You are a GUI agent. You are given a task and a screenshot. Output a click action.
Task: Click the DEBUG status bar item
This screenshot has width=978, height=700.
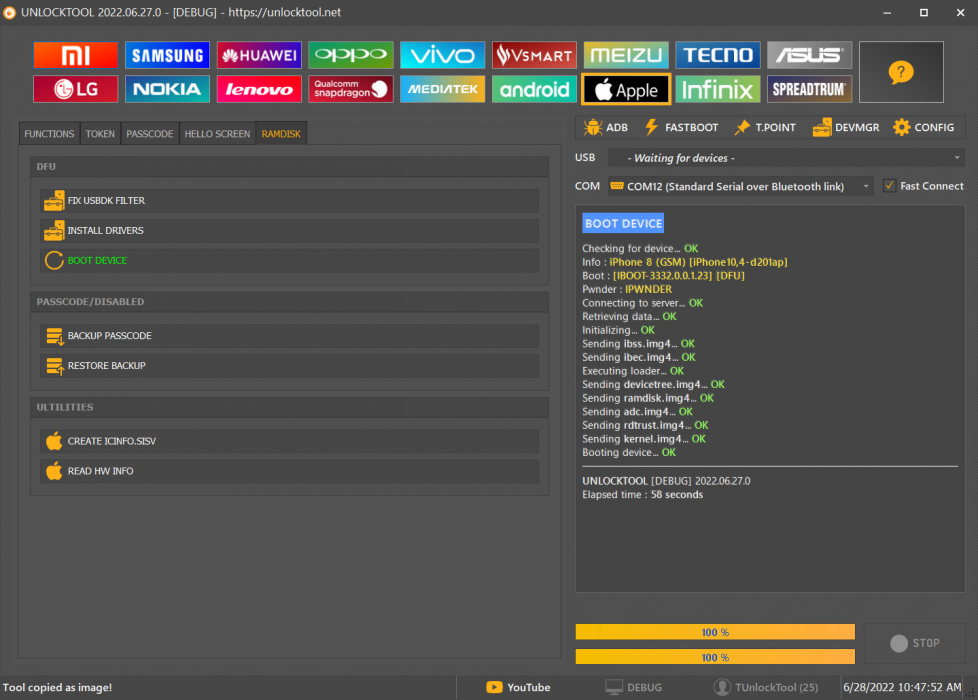(634, 688)
